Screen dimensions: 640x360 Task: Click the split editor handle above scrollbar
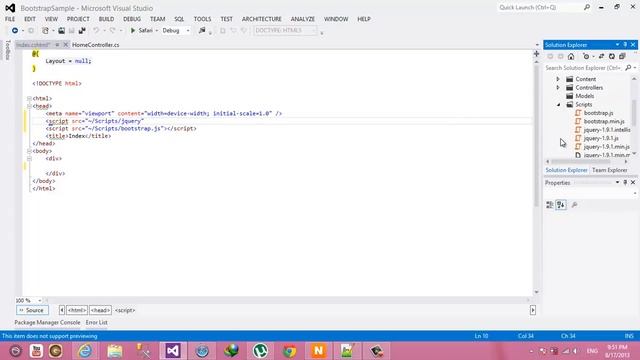coord(536,54)
